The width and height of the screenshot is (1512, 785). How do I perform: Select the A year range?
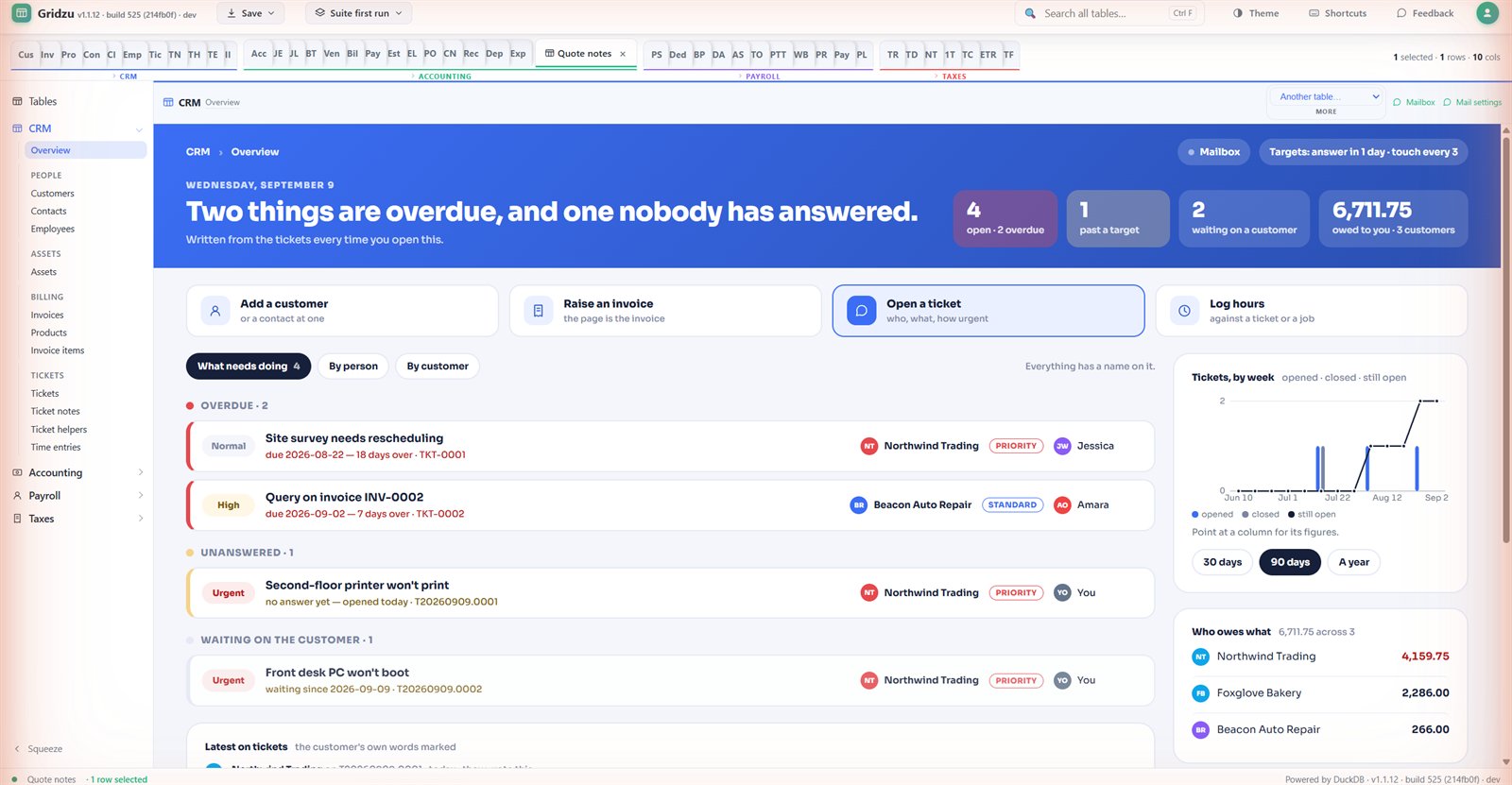point(1353,562)
